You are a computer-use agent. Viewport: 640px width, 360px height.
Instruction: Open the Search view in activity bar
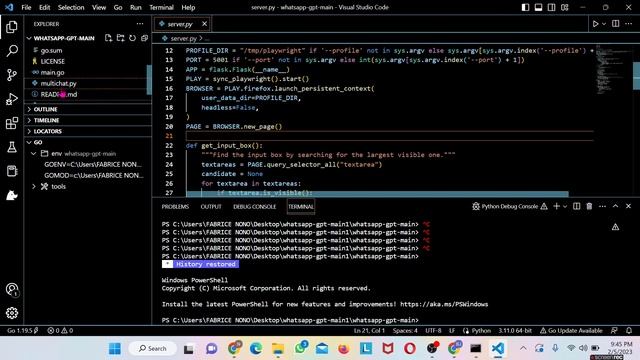(x=12, y=51)
